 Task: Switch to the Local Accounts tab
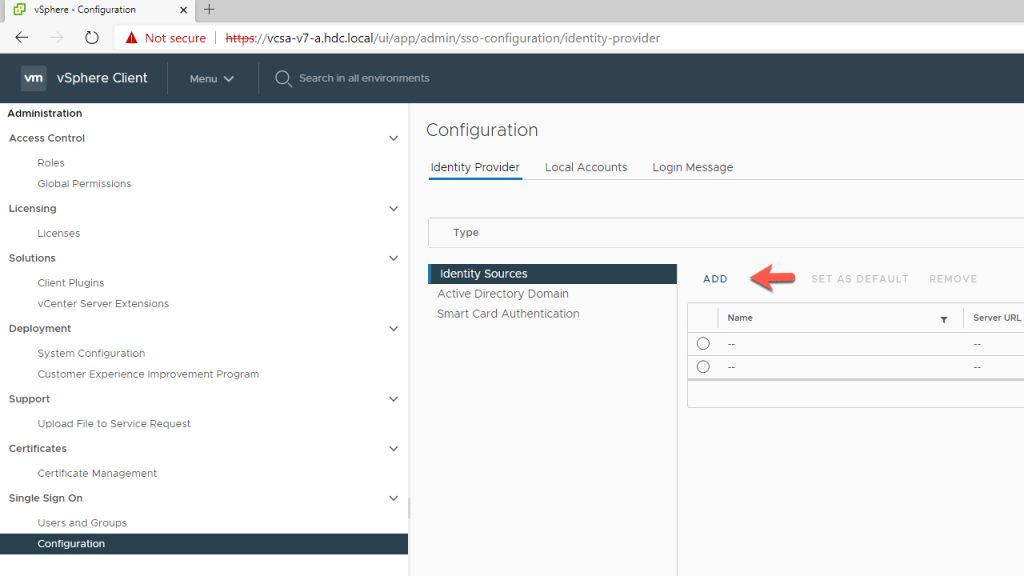(586, 167)
